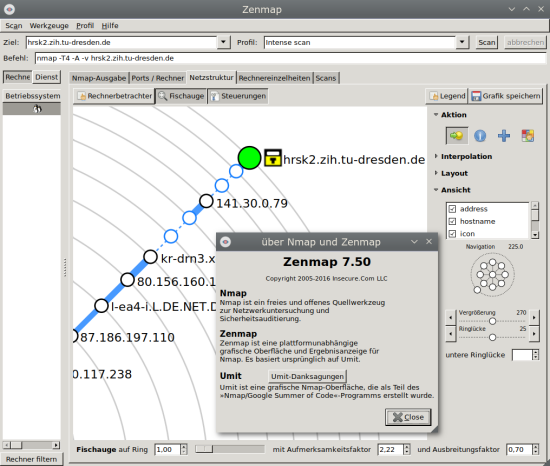
Task: Switch to the Scans tab
Action: 326,78
